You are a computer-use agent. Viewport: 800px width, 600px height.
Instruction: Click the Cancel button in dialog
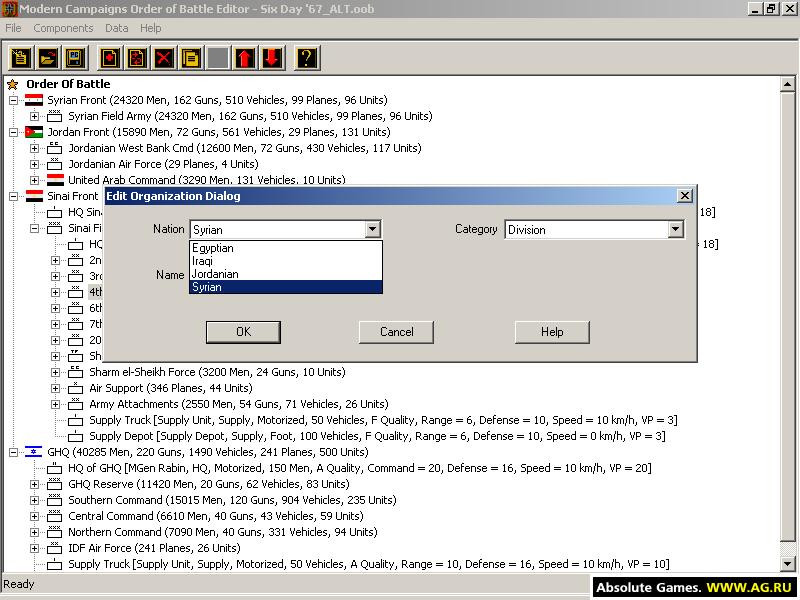coord(396,332)
